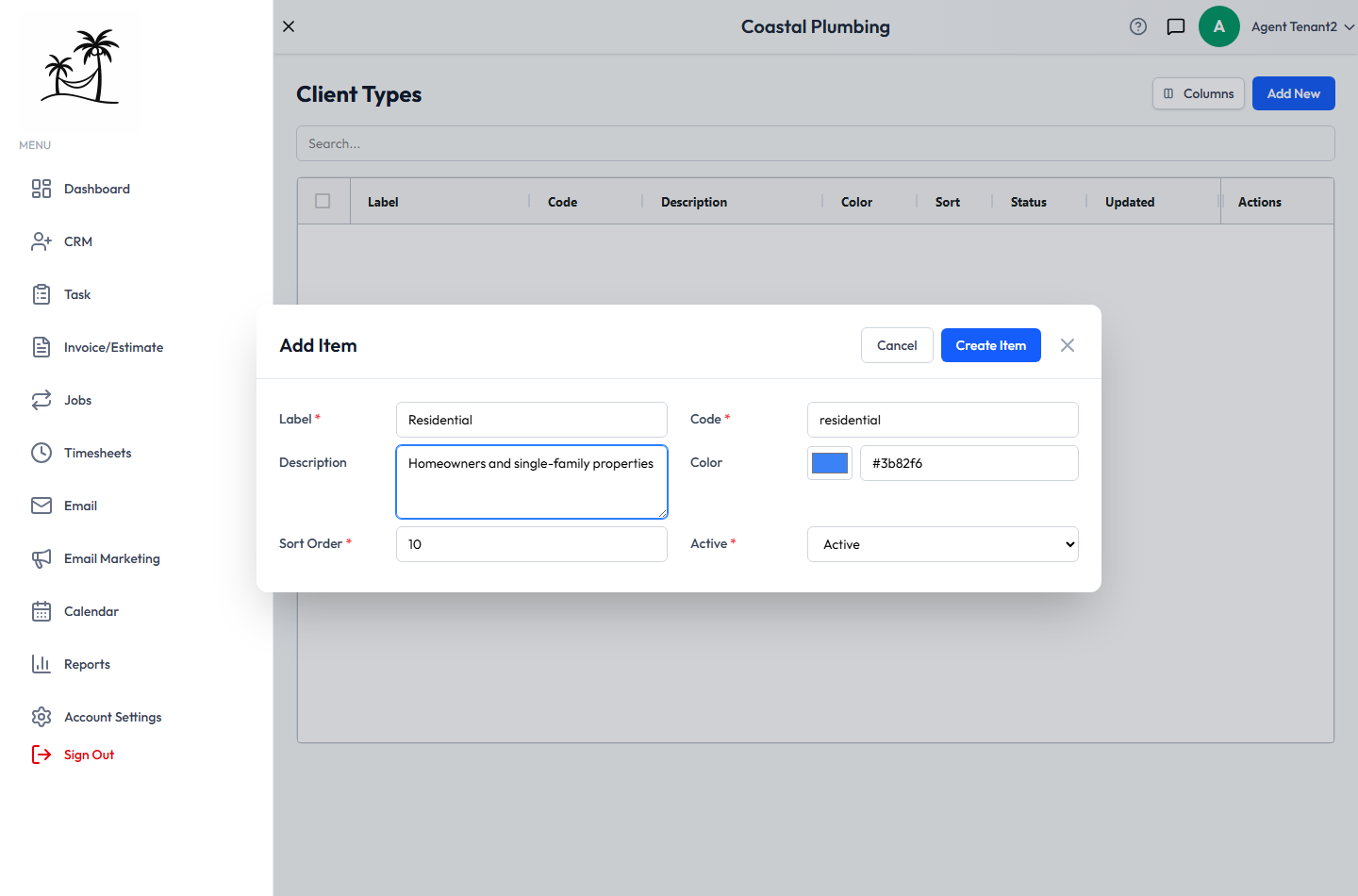Click the Invoice/Estimate document icon

[x=41, y=347]
